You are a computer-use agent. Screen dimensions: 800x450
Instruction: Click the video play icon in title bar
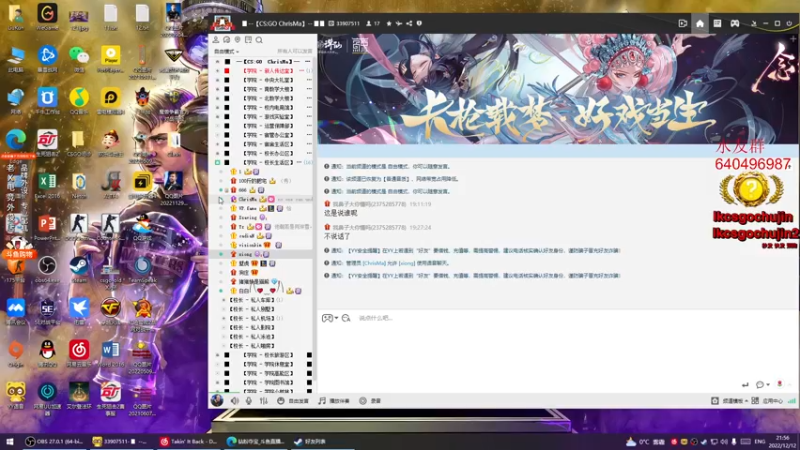pyautogui.click(x=683, y=23)
